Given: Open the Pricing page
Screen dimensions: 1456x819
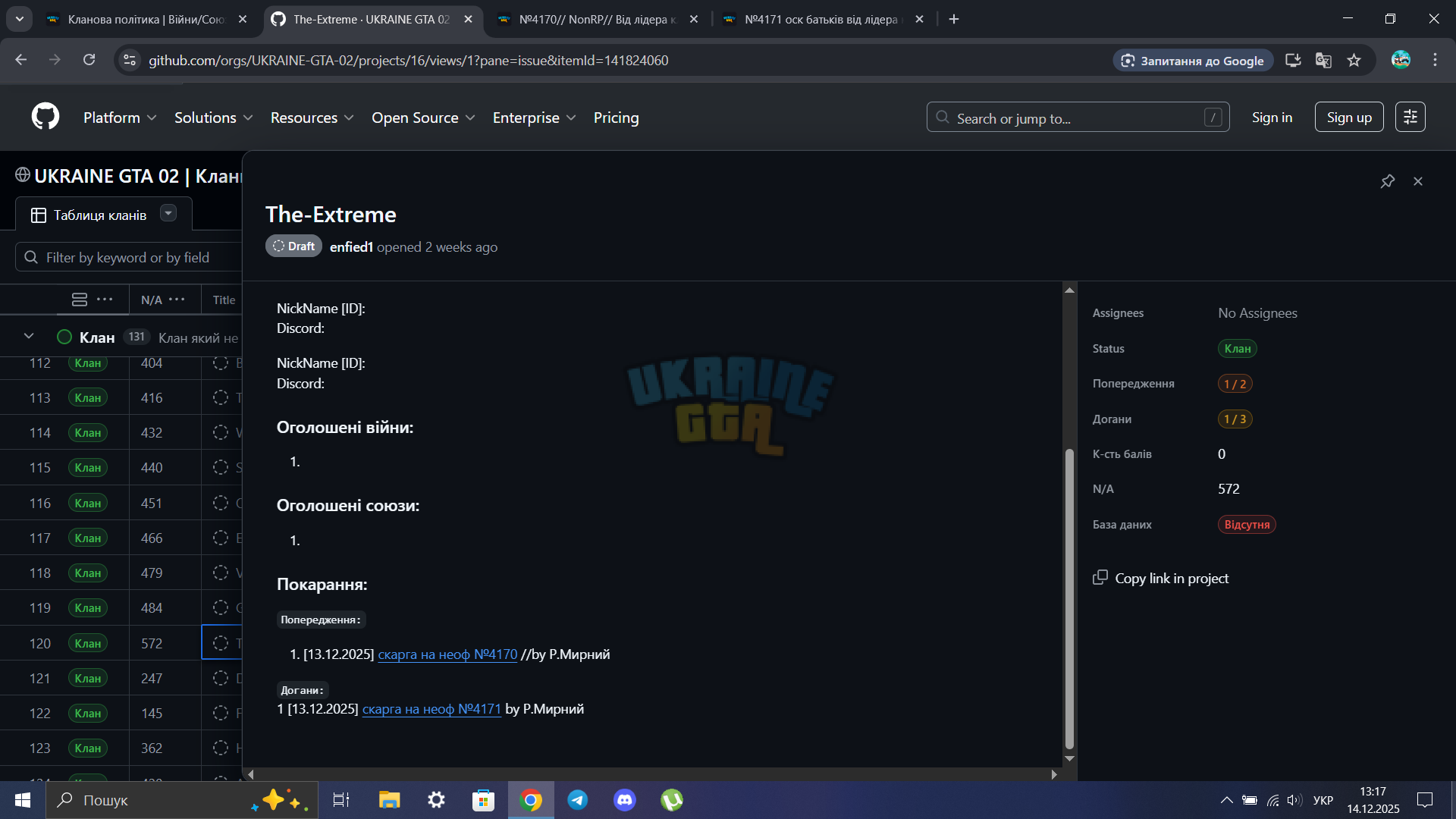Looking at the screenshot, I should click(x=616, y=118).
